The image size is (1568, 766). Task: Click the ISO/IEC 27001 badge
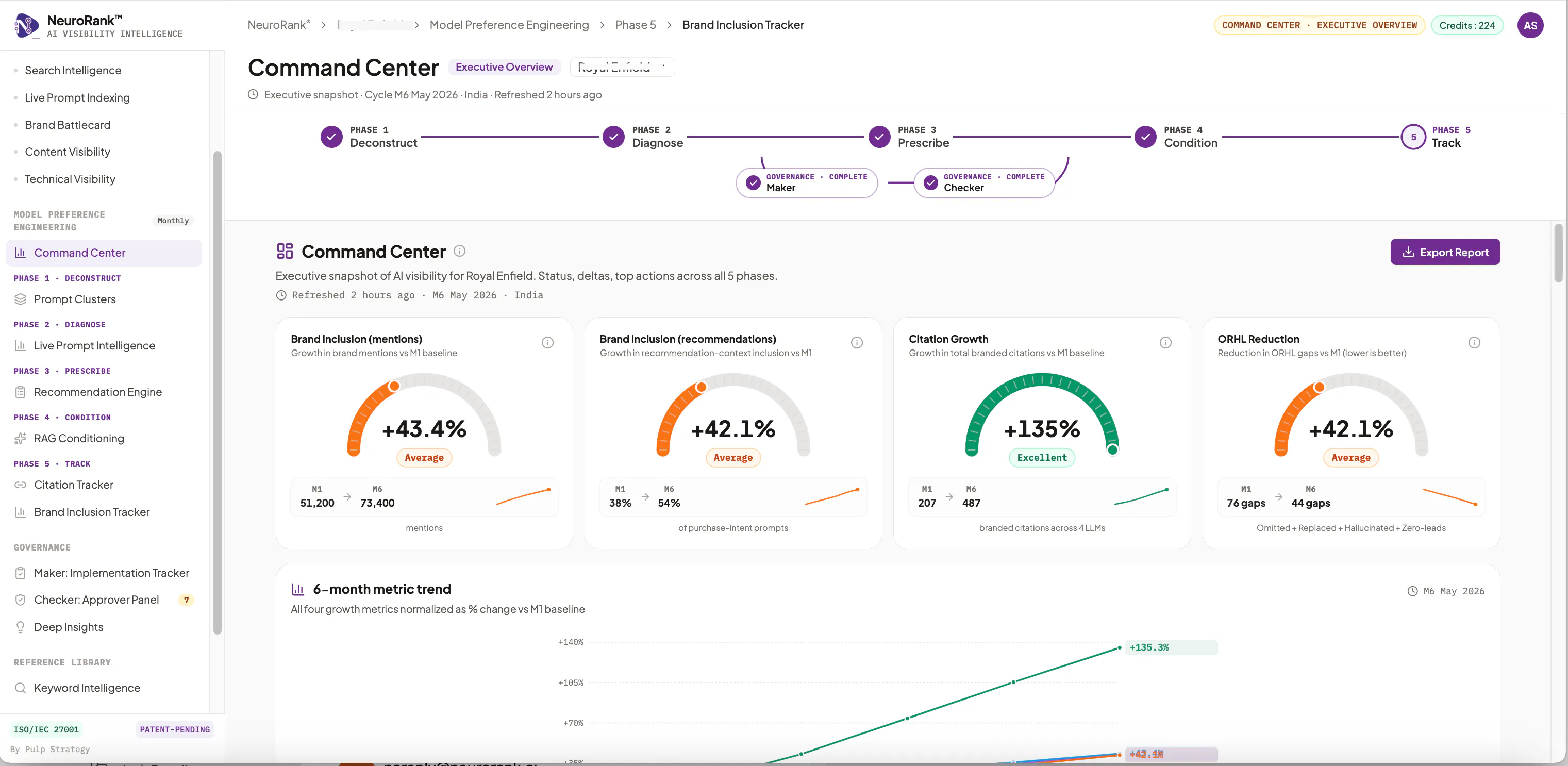[46, 729]
